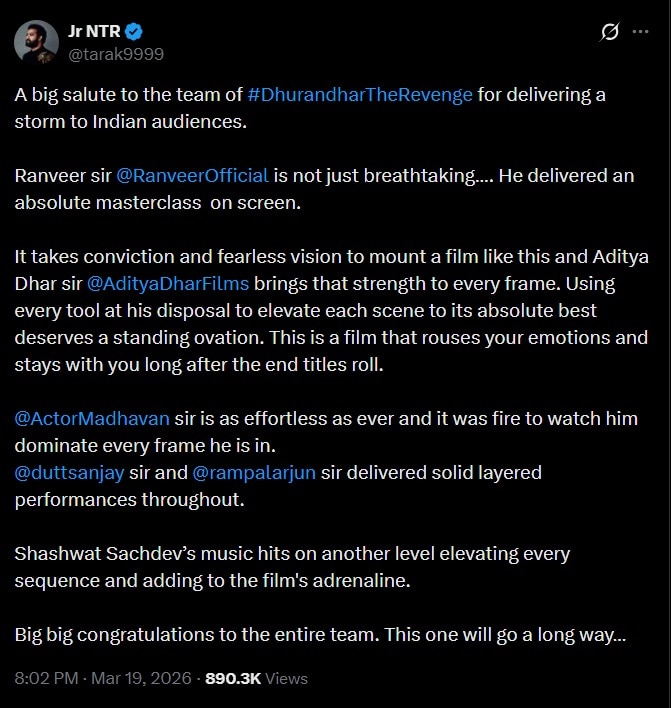Open the Jr NTR display name link
This screenshot has height=708, width=671.
[94, 31]
